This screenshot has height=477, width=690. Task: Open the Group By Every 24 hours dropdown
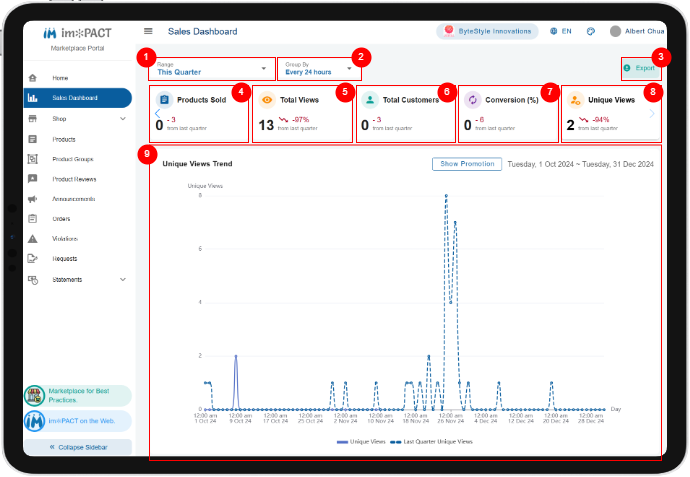click(x=319, y=69)
